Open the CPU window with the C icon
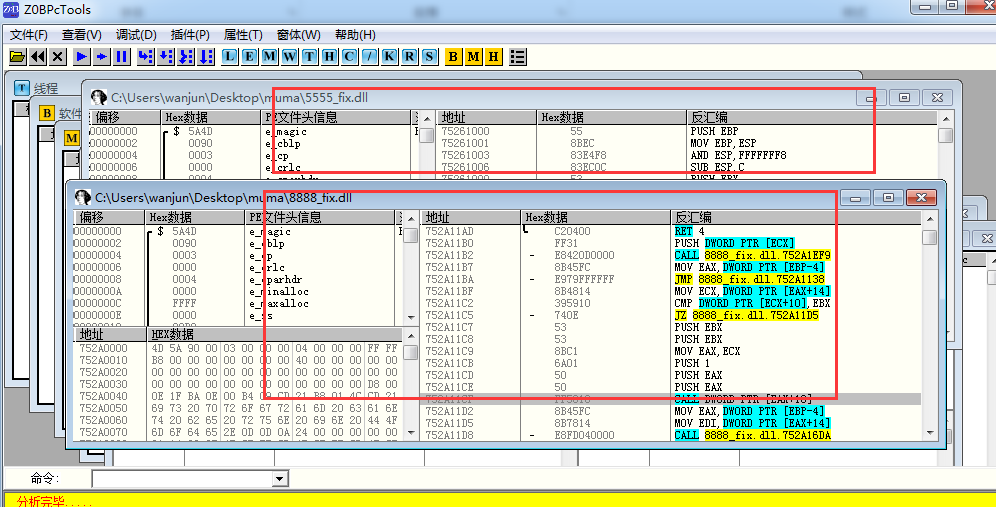Screen dimensions: 996x507 tap(349, 57)
